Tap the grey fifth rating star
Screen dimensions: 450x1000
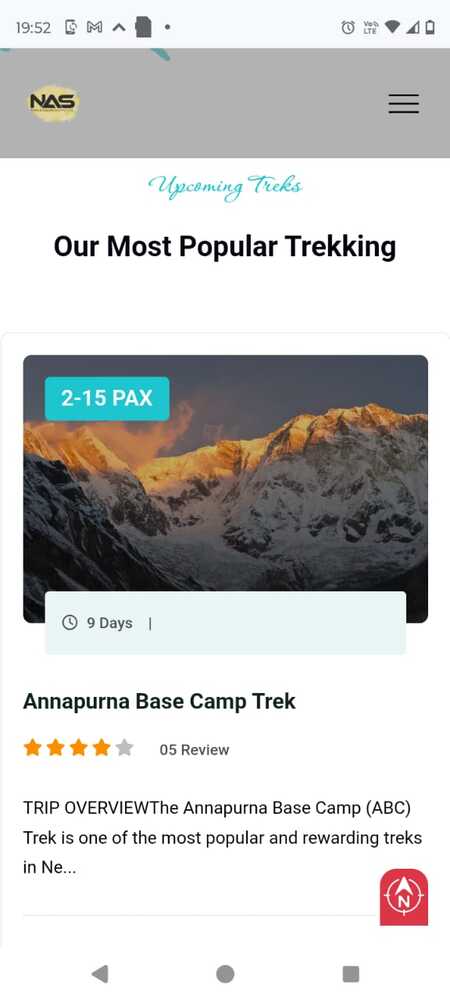[124, 747]
